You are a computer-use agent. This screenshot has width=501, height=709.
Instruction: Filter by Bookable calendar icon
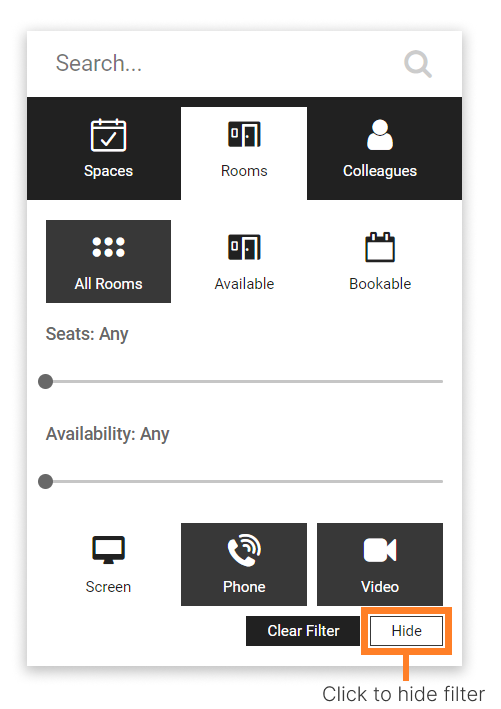pyautogui.click(x=380, y=261)
